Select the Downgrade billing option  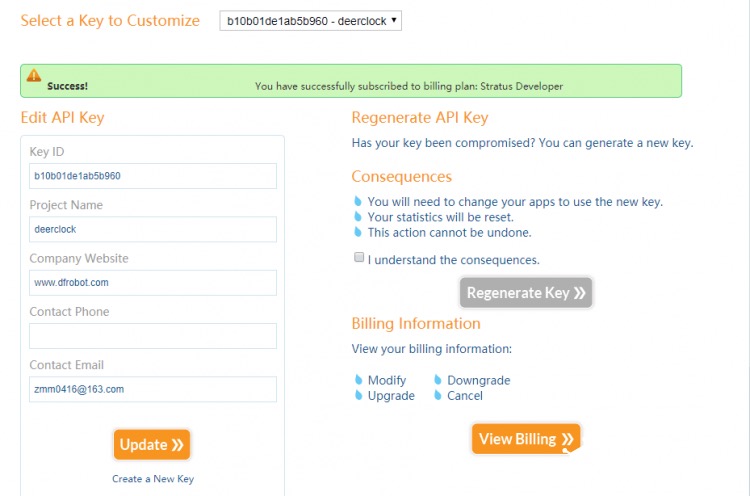478,380
